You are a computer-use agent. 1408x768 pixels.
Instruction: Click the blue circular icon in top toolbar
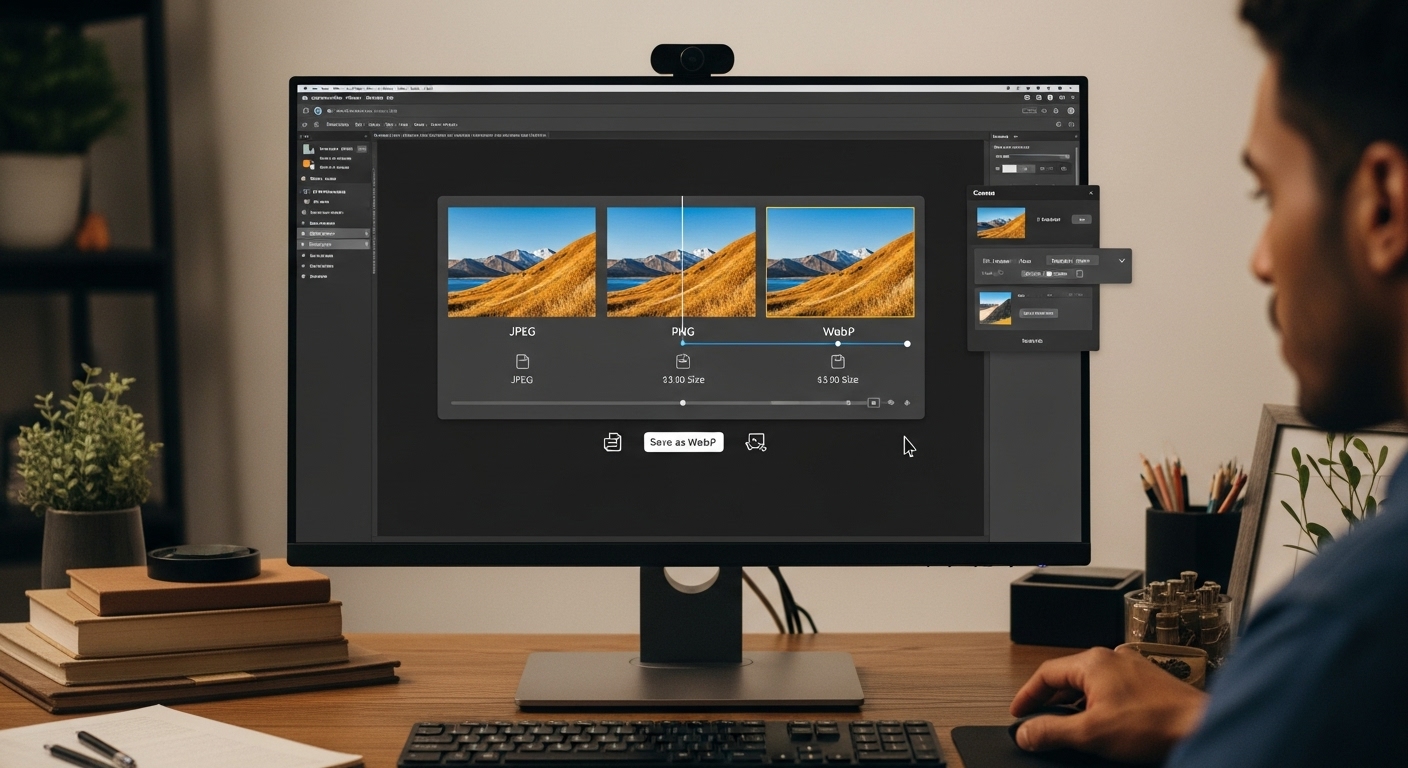tap(318, 111)
